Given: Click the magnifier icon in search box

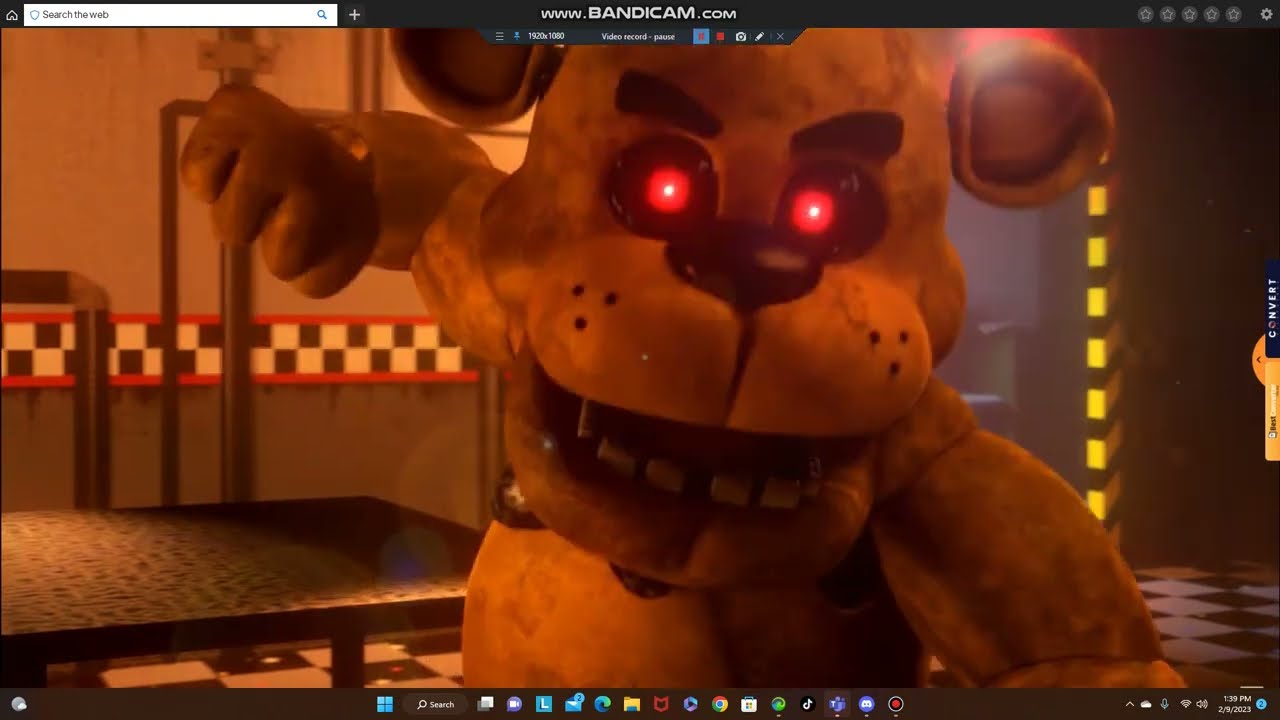Looking at the screenshot, I should (322, 15).
